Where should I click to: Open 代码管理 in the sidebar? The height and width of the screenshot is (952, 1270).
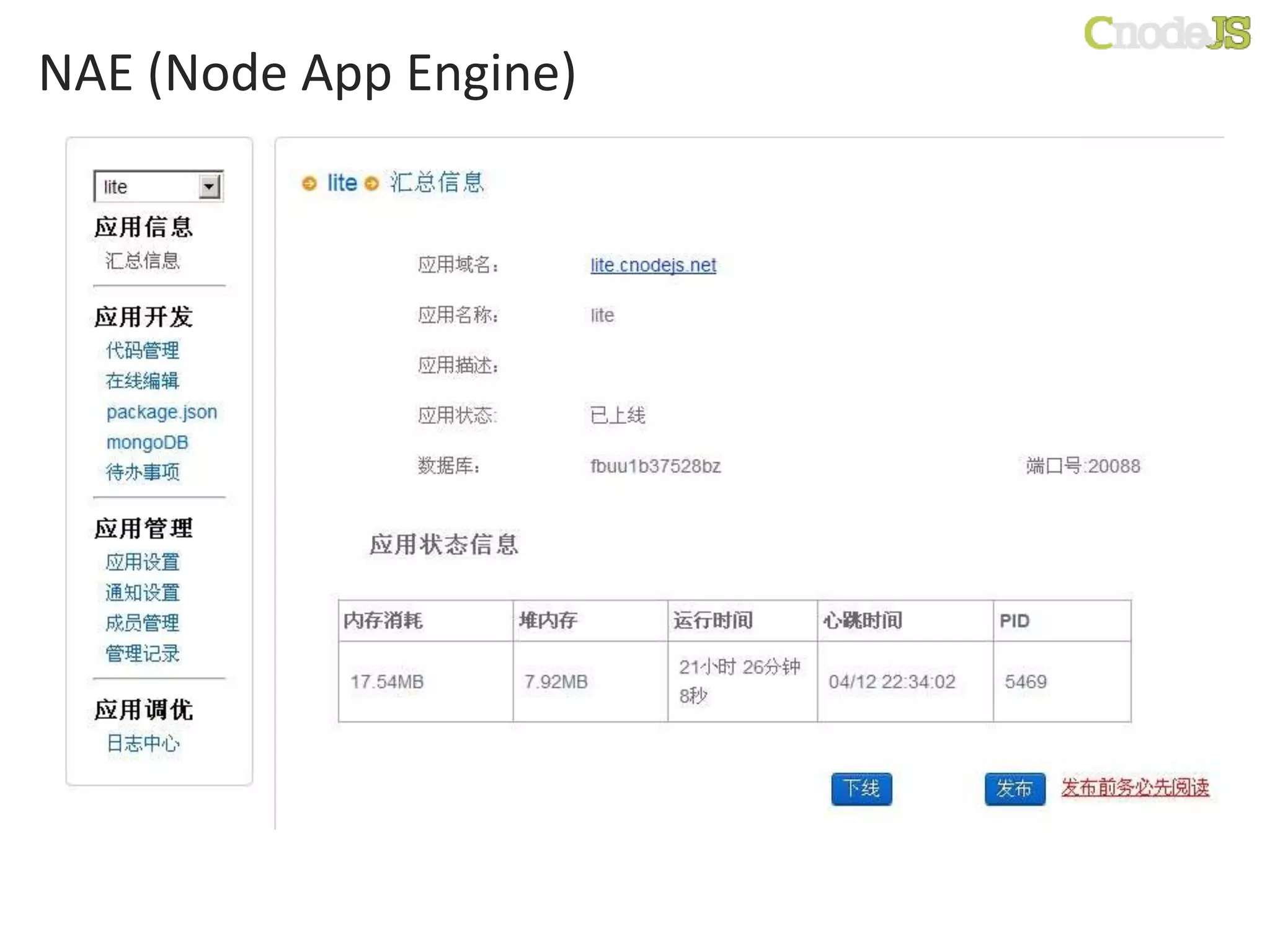[142, 350]
